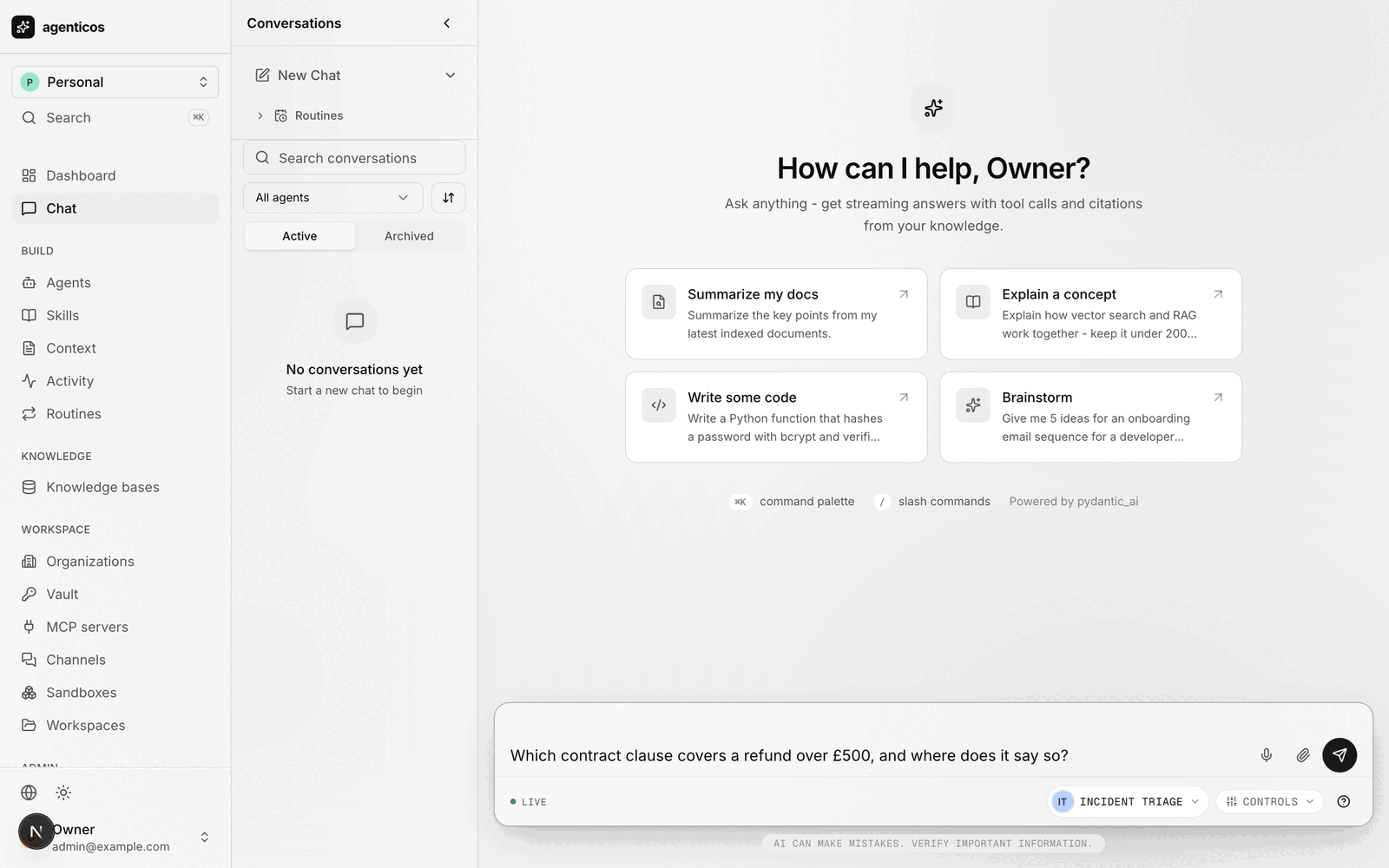
Task: Click the sparkle icon above the greeting
Action: tap(933, 108)
